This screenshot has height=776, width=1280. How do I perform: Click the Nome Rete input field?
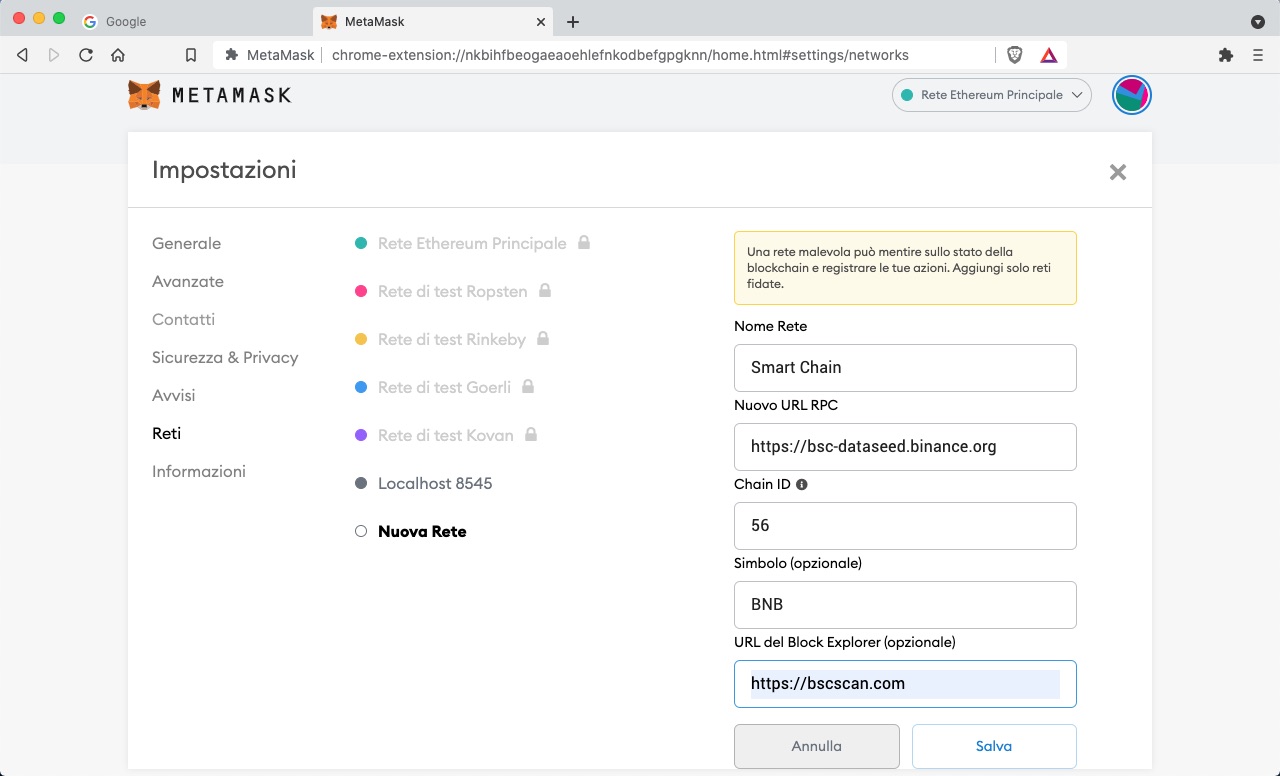[905, 367]
